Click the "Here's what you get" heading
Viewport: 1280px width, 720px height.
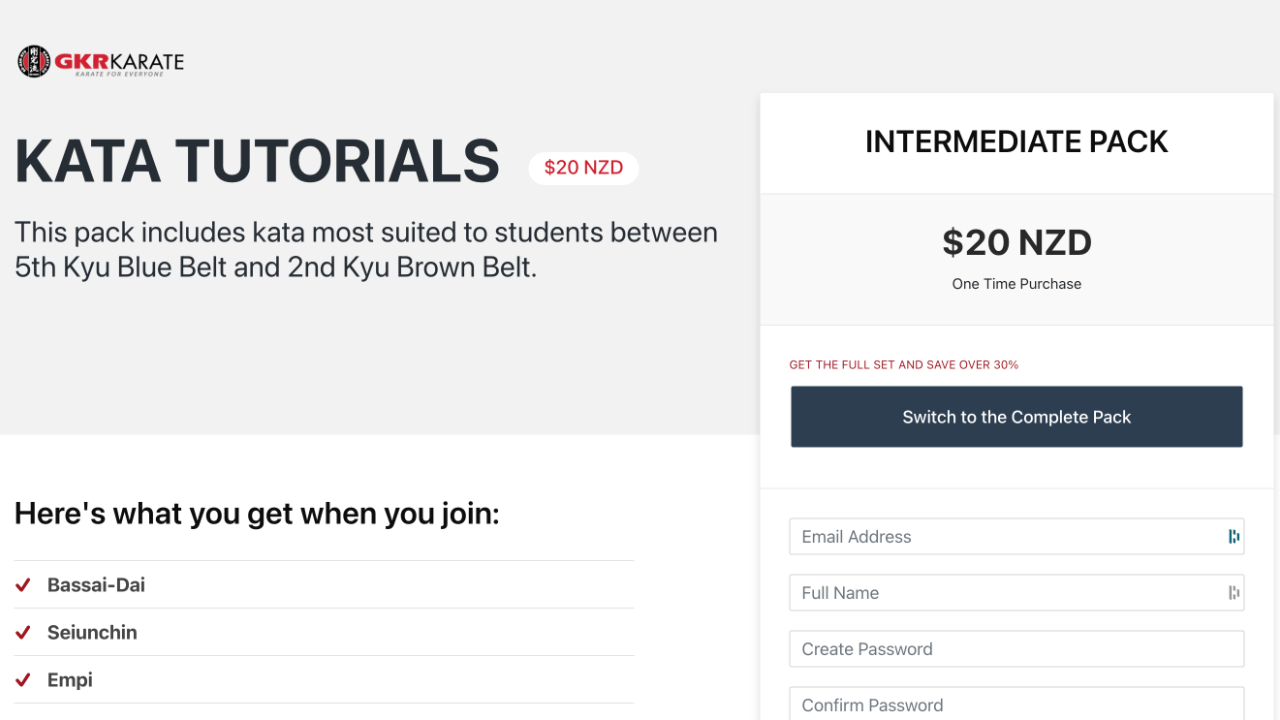(x=256, y=514)
